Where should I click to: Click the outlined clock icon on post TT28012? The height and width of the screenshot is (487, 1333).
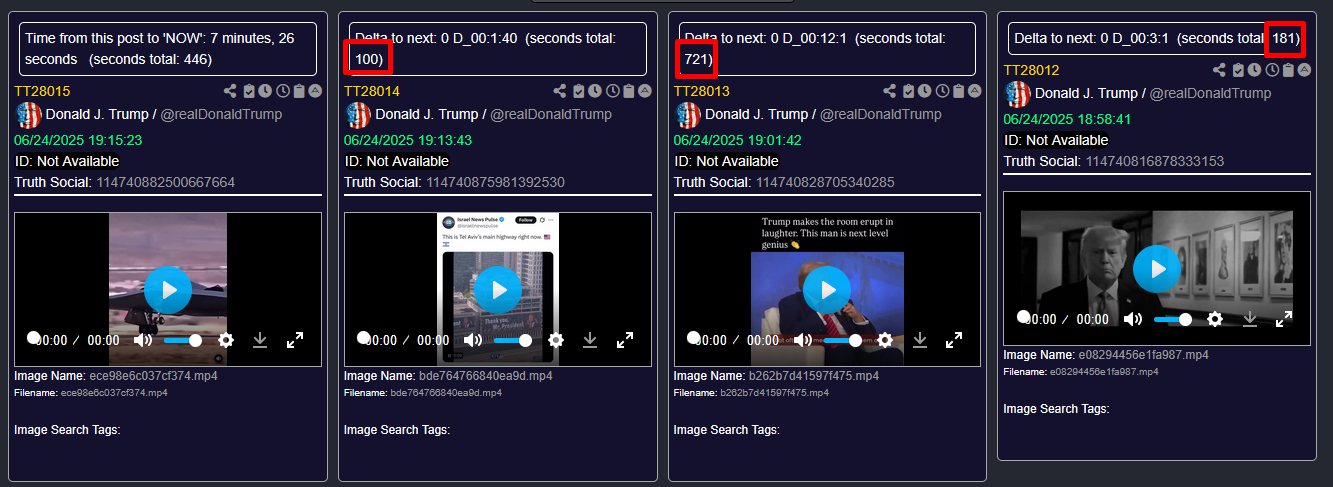point(1272,70)
